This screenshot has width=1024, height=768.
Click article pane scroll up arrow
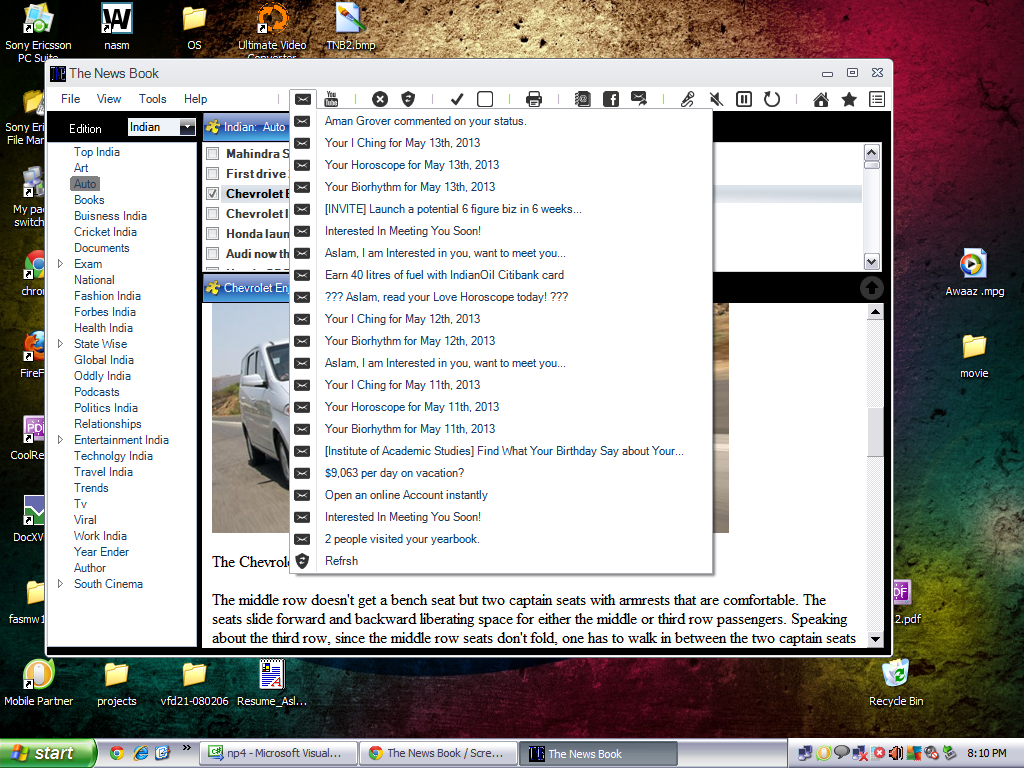tap(875, 312)
